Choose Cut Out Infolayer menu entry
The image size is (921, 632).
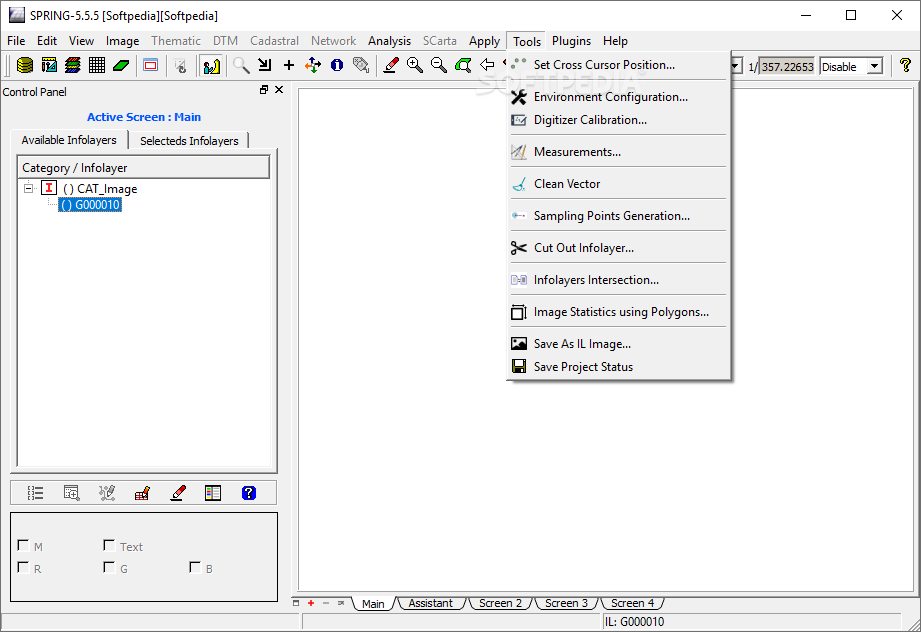[619, 248]
